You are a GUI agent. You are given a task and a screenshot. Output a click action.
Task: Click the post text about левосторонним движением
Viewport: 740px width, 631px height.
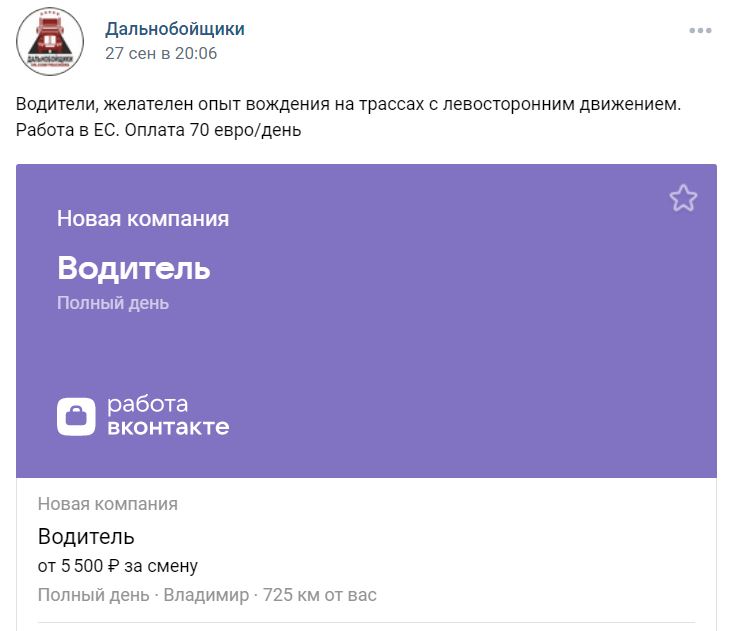348,104
